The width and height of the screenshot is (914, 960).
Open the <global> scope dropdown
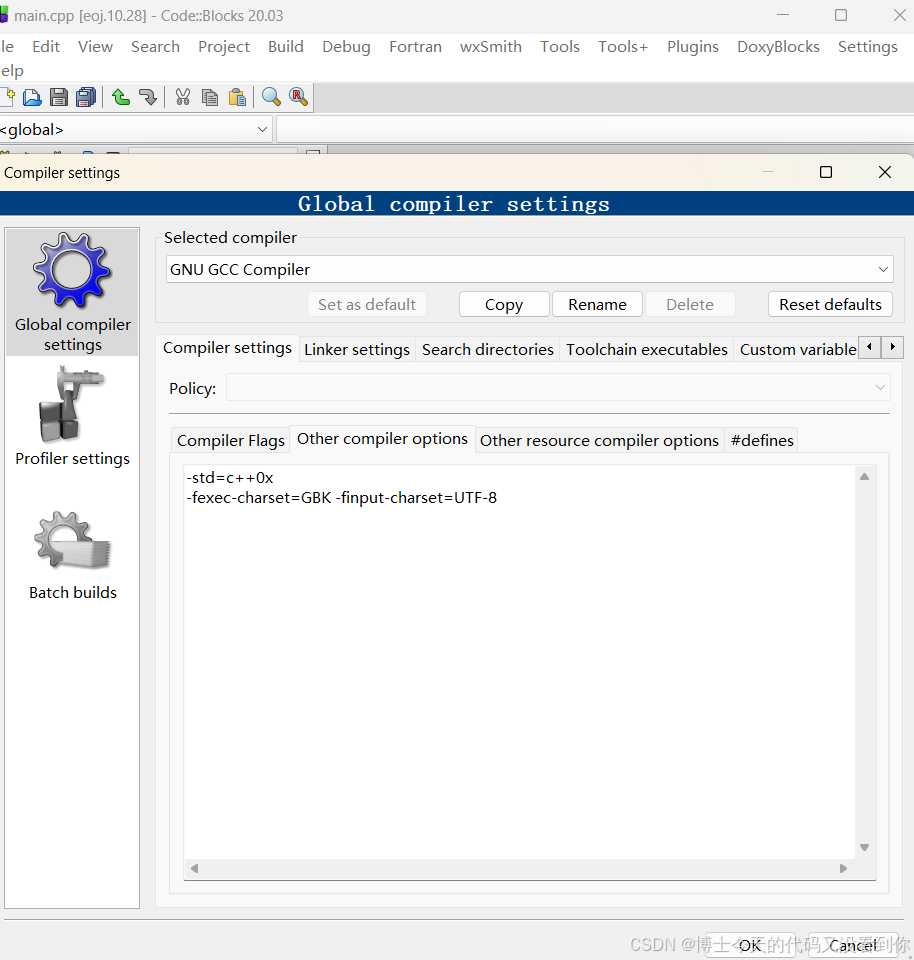click(135, 130)
